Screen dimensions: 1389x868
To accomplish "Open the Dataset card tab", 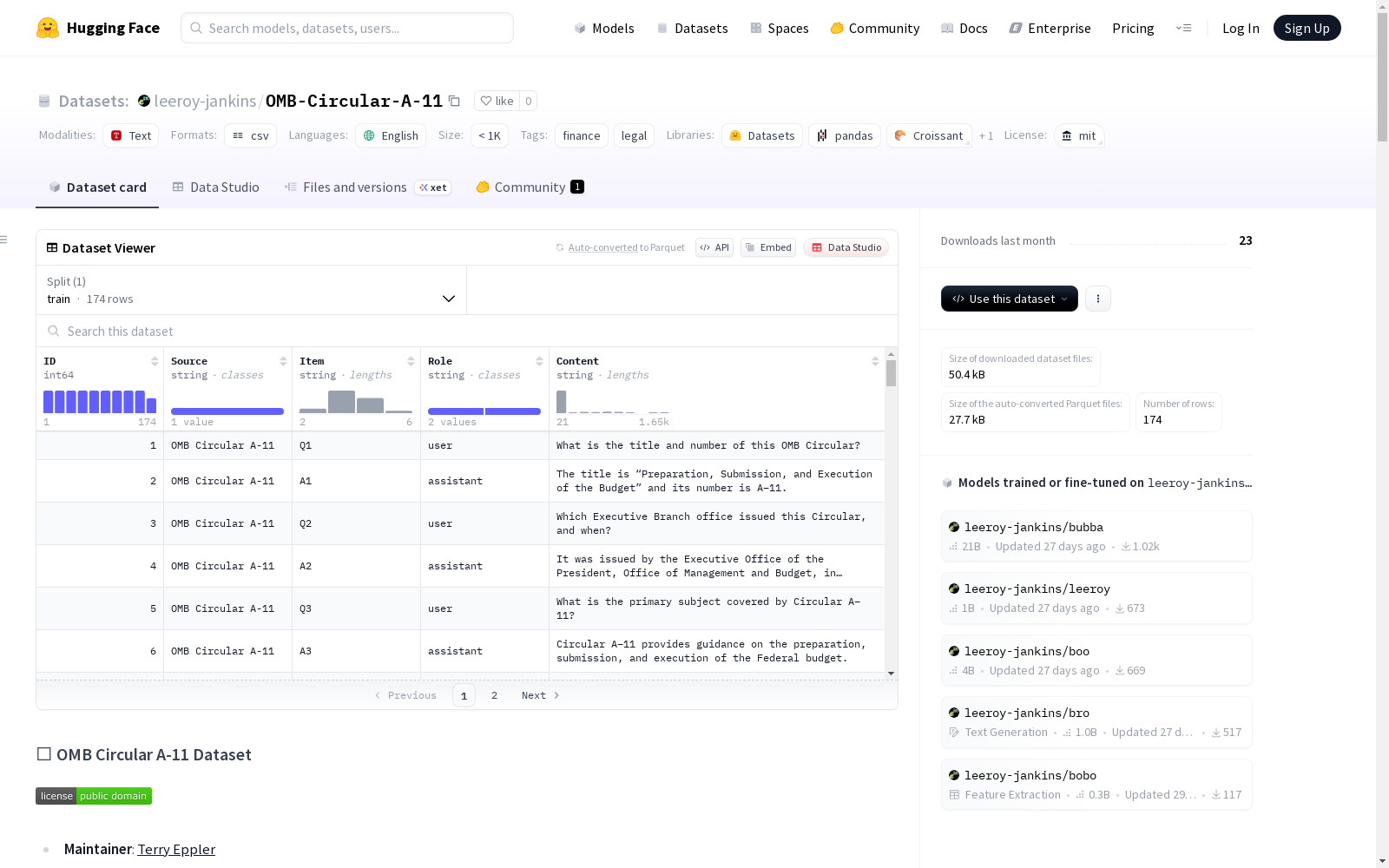I will click(x=97, y=187).
